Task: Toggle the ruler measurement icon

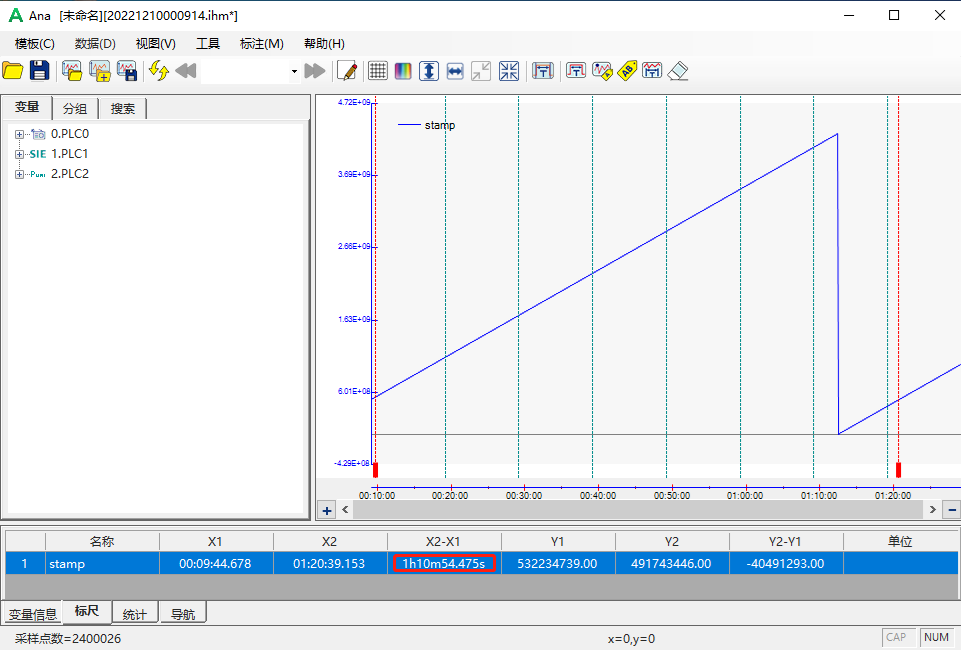Action: tap(543, 71)
